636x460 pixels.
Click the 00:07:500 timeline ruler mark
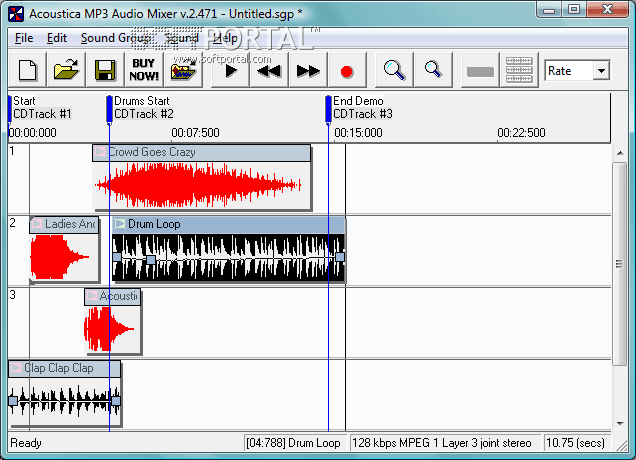point(195,133)
